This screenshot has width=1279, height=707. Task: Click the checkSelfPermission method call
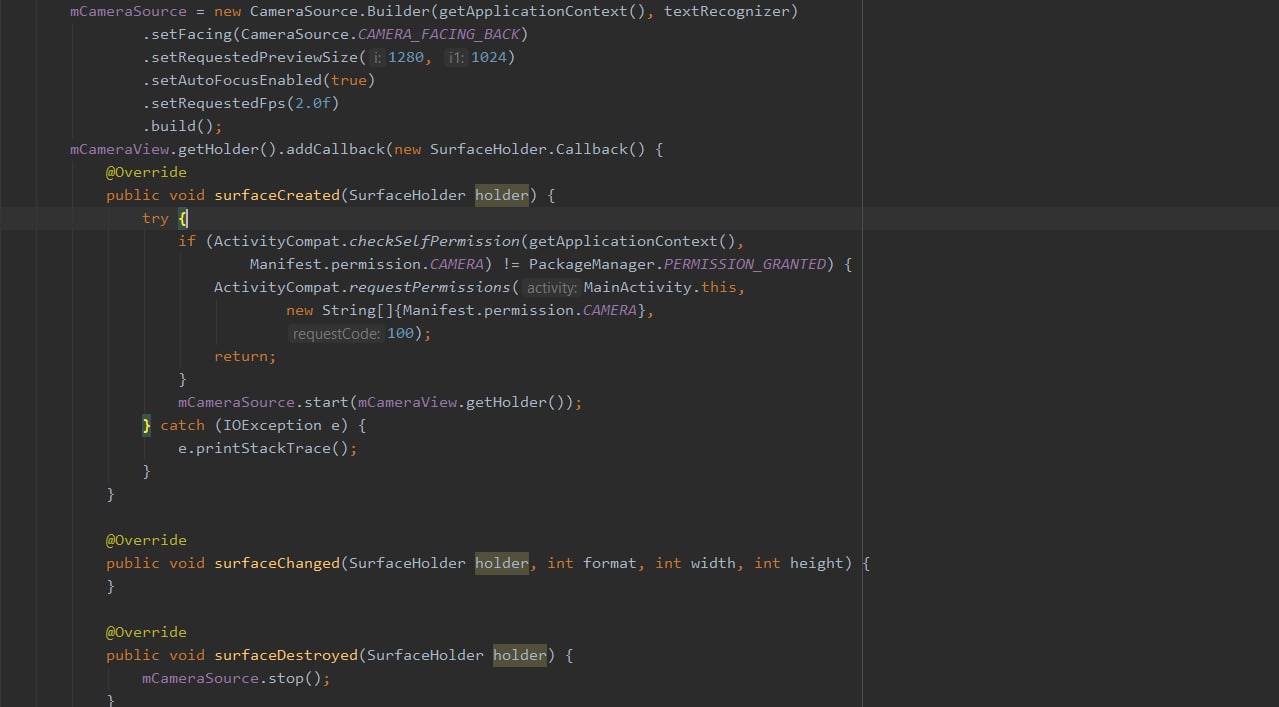pyautogui.click(x=434, y=241)
